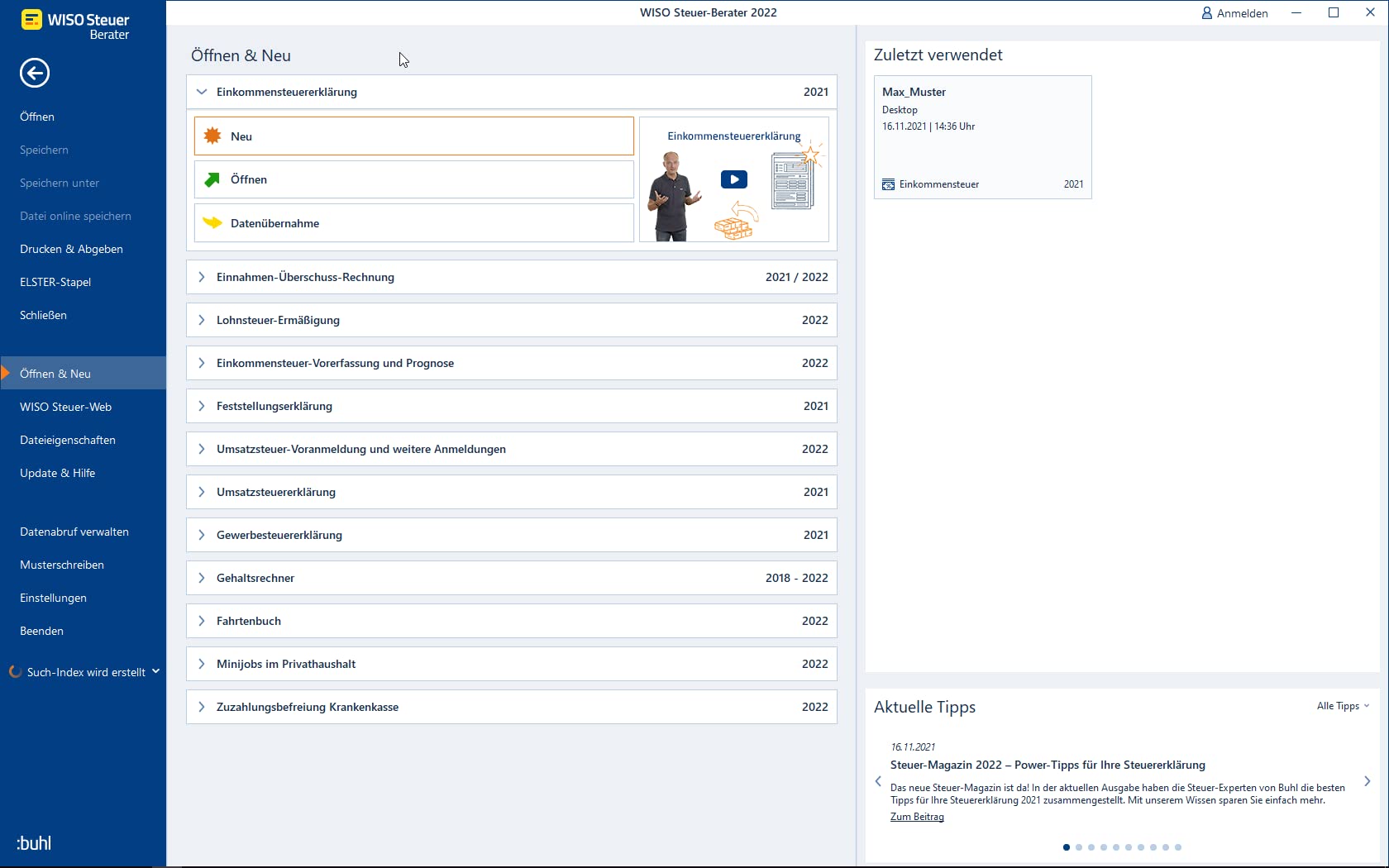Select Öffnen in the sidebar menu
This screenshot has height=868, width=1389.
37,117
